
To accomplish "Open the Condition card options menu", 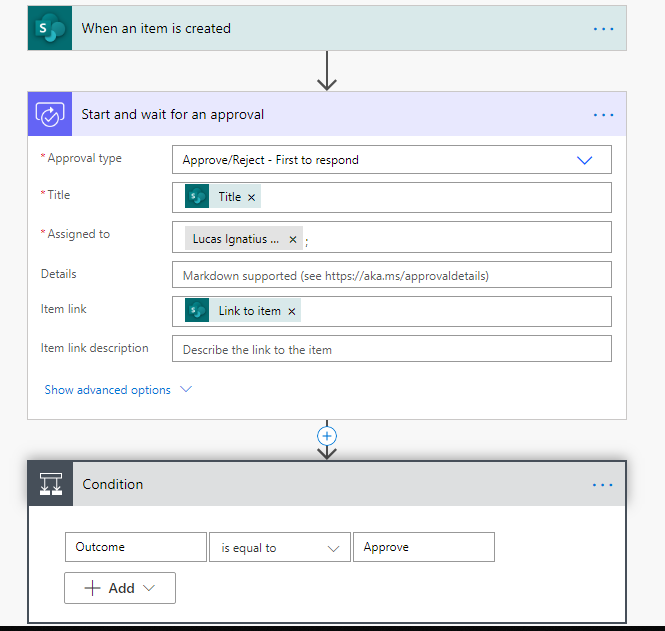I will pyautogui.click(x=603, y=485).
